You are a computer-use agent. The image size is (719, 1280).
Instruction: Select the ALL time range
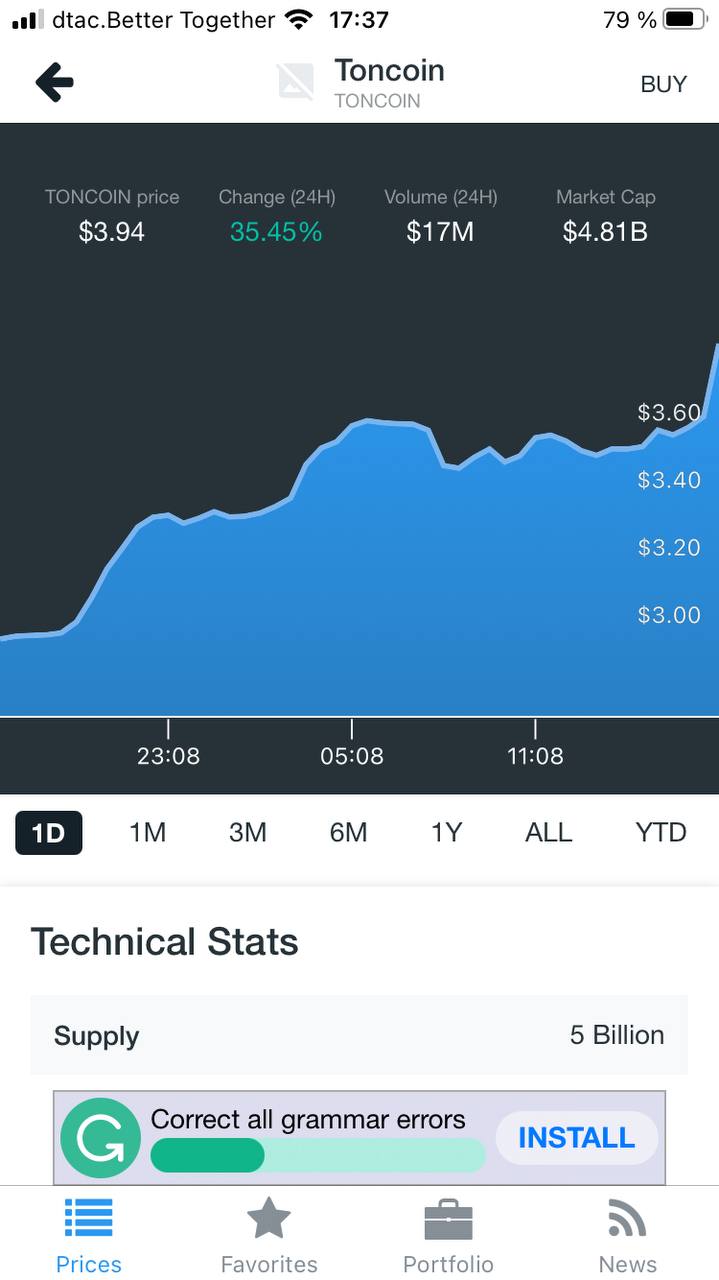click(x=548, y=832)
